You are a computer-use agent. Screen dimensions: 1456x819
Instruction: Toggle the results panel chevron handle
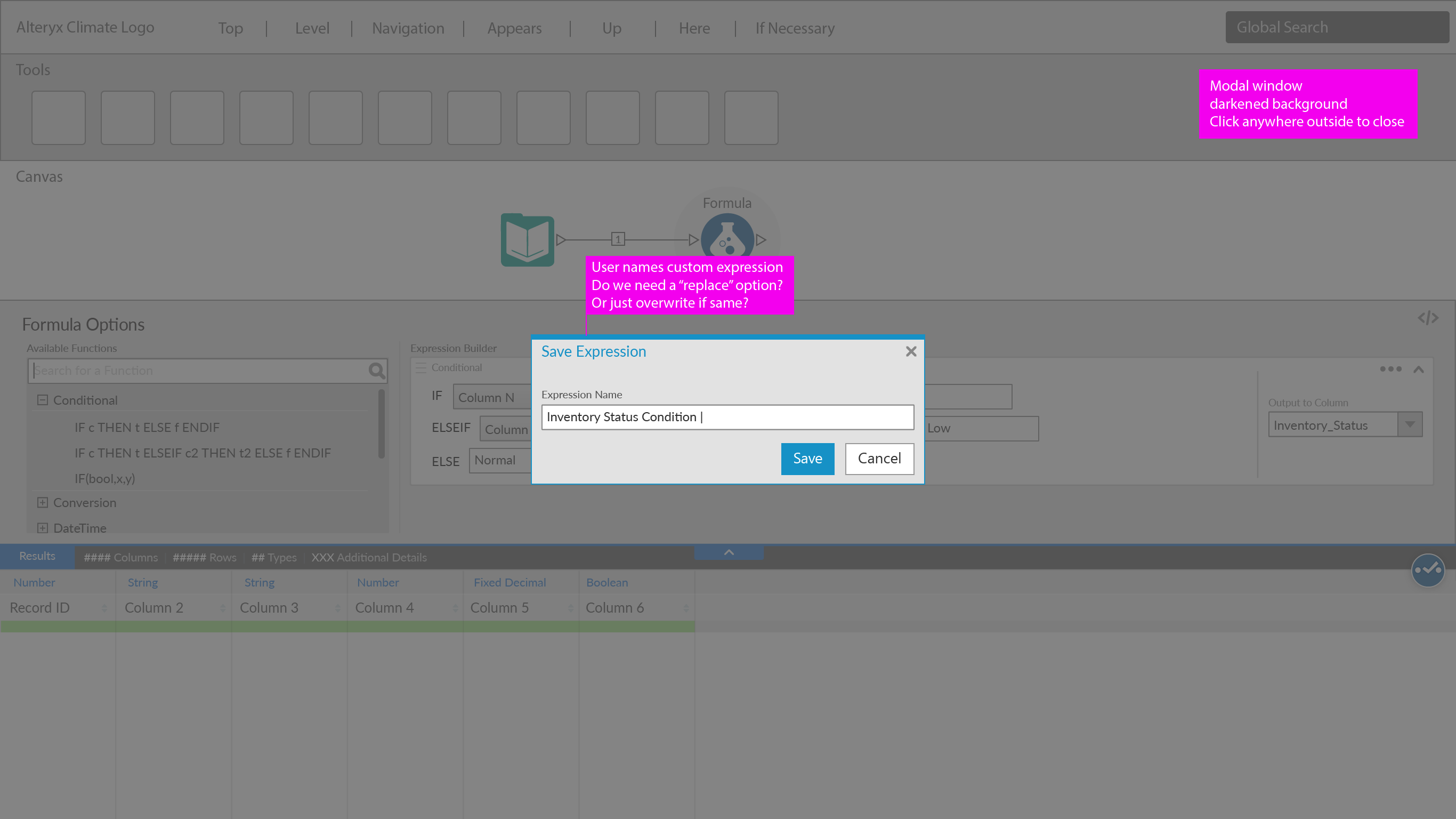coord(729,552)
